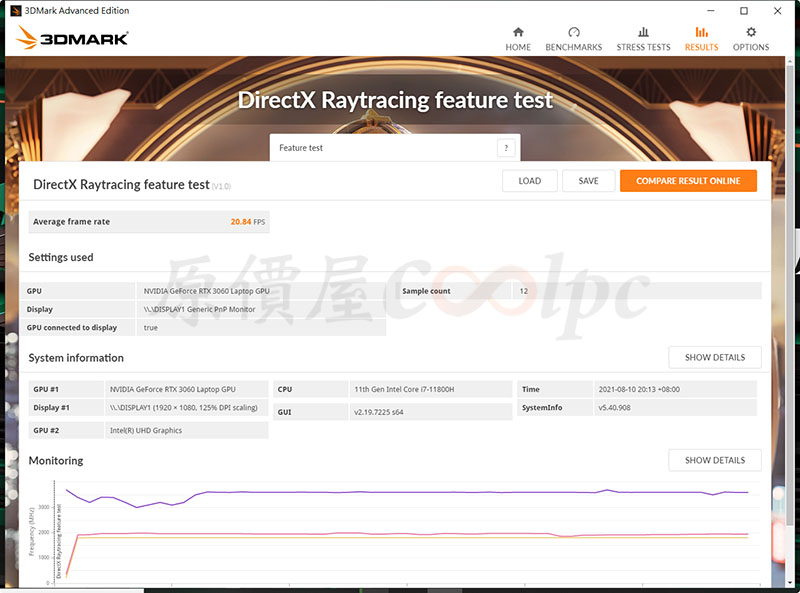Click the Settings used heading
The image size is (800, 593).
61,257
